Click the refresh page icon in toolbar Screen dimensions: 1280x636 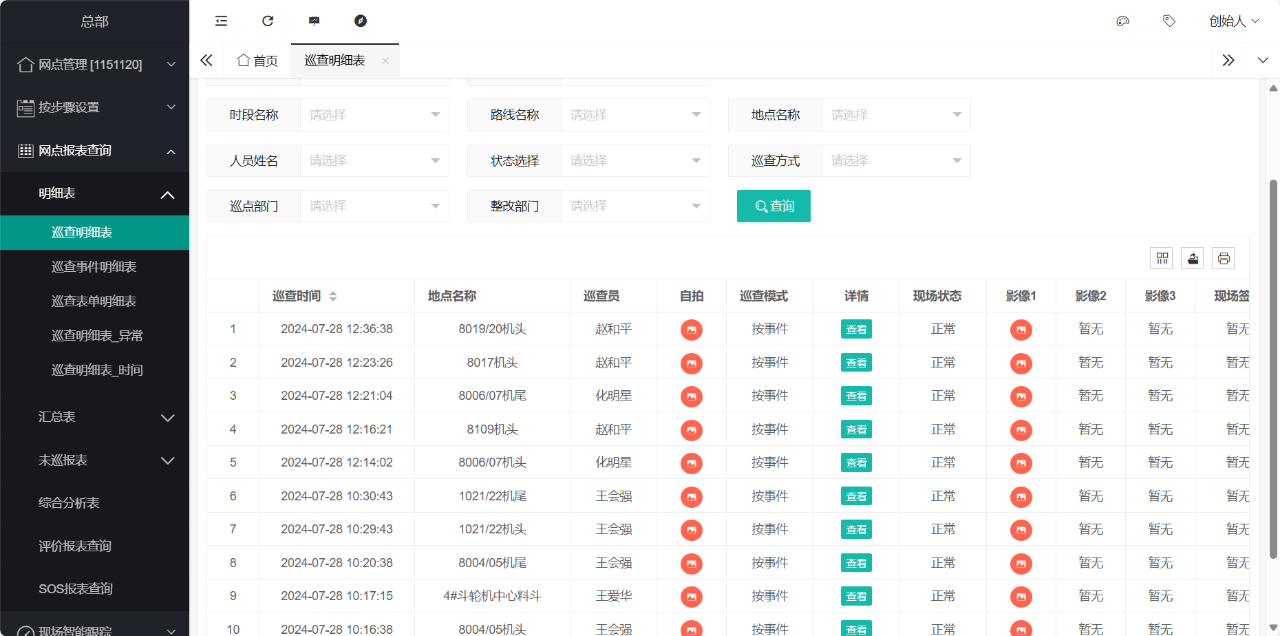[x=267, y=20]
